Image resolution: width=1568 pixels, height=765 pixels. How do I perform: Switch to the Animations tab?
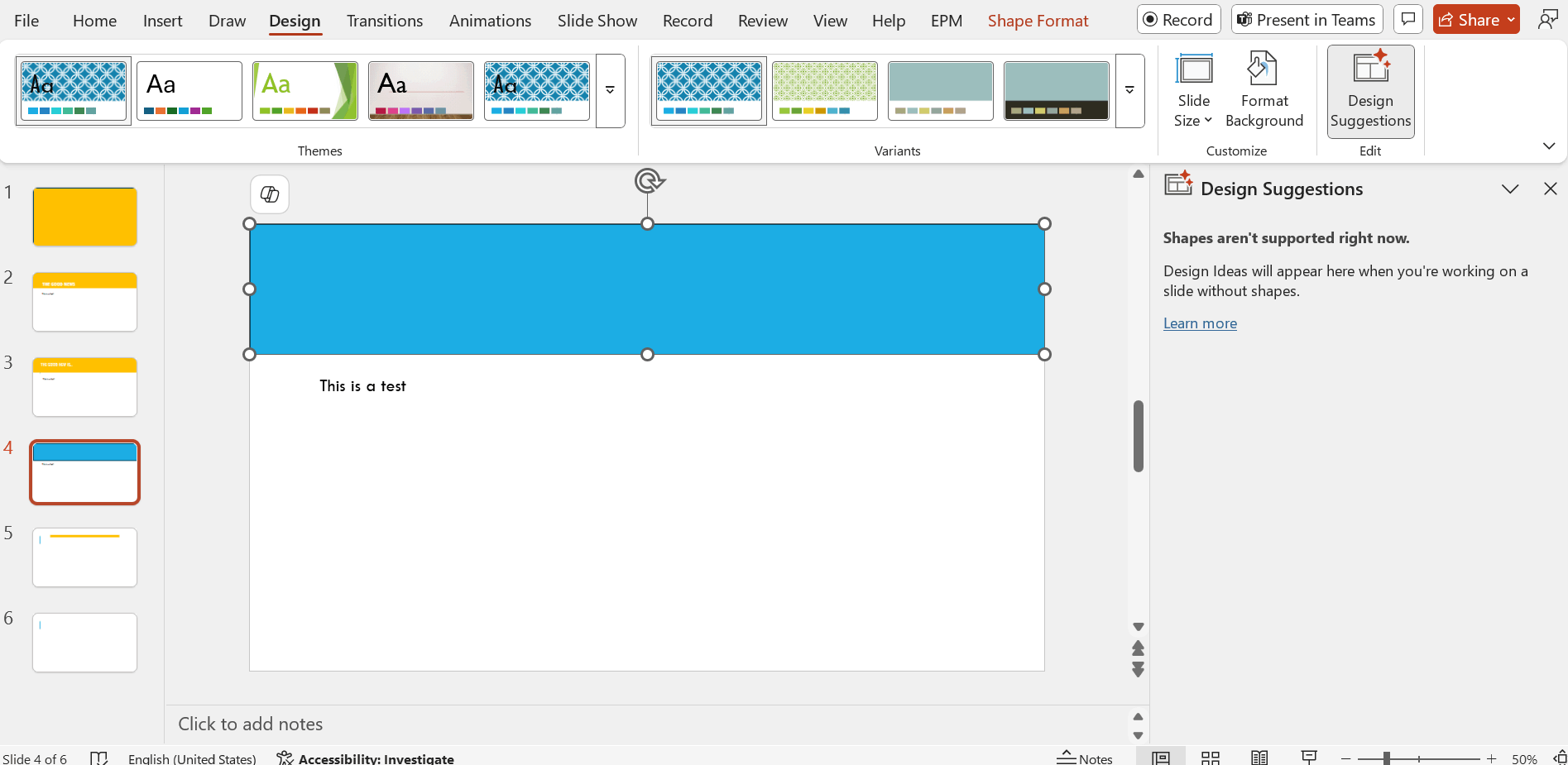(490, 20)
